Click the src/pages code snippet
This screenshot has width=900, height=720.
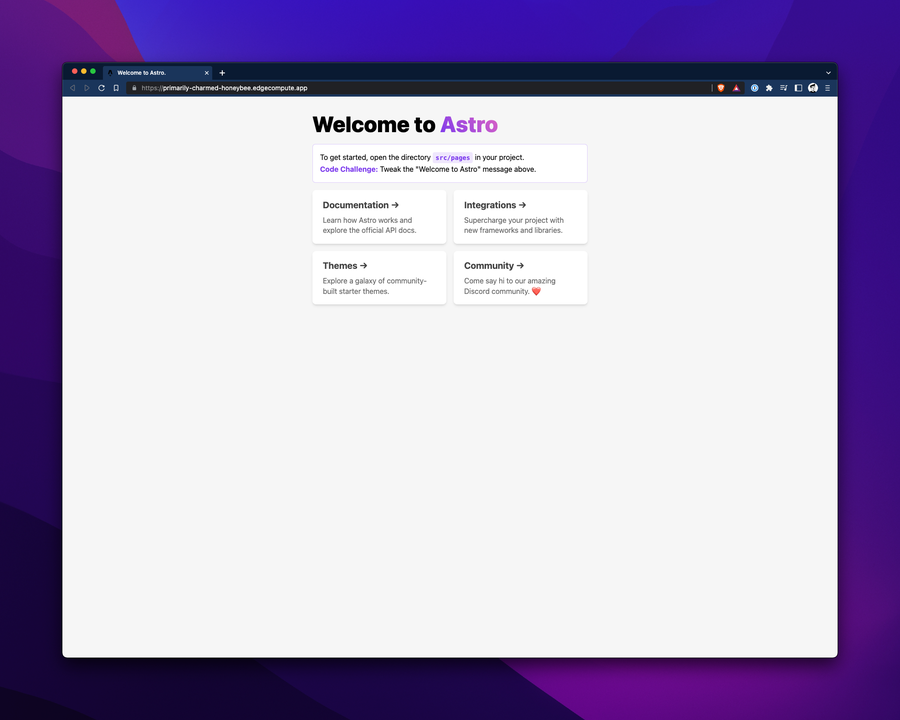[452, 157]
